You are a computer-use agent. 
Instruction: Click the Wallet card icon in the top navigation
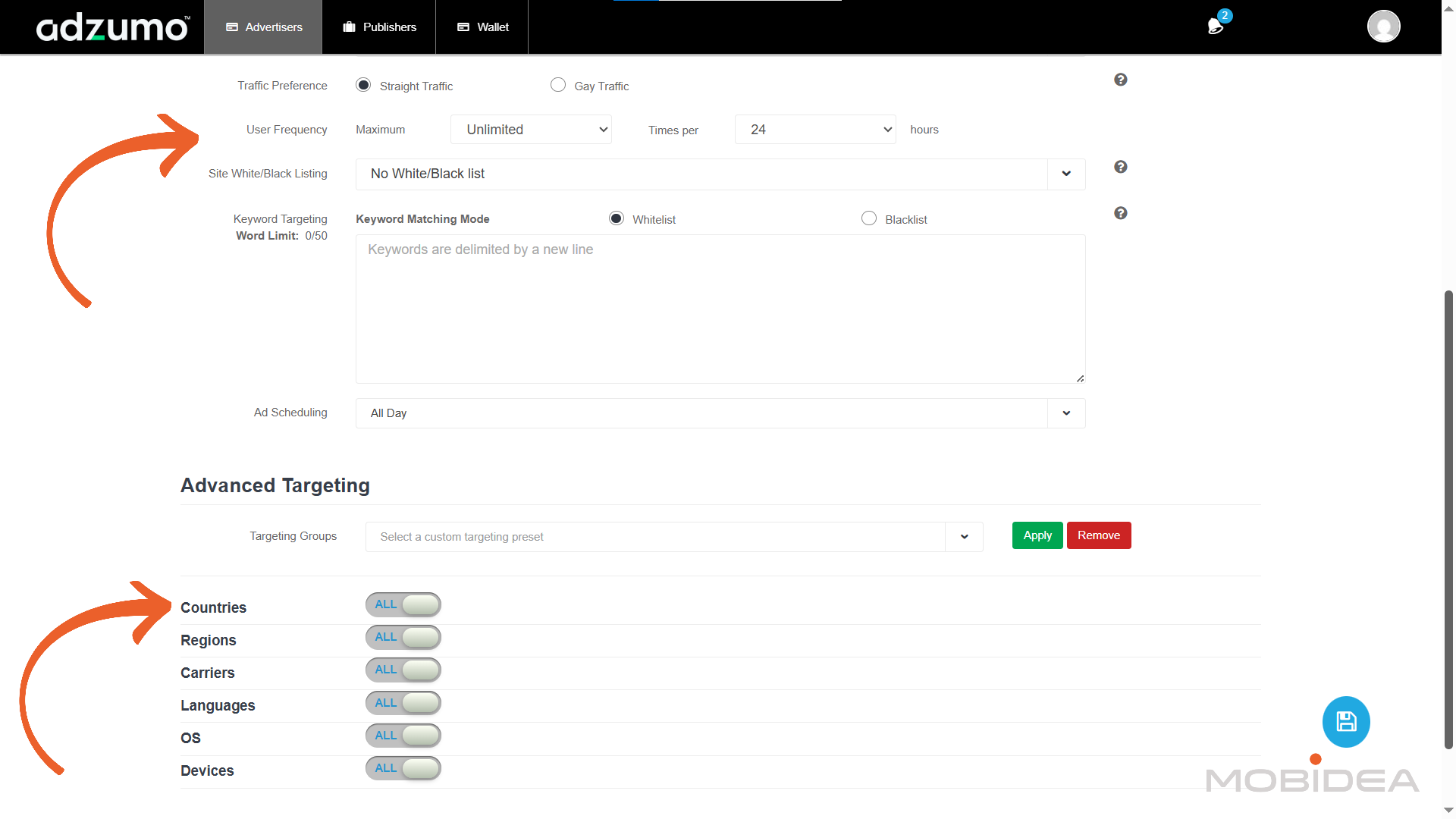[463, 27]
